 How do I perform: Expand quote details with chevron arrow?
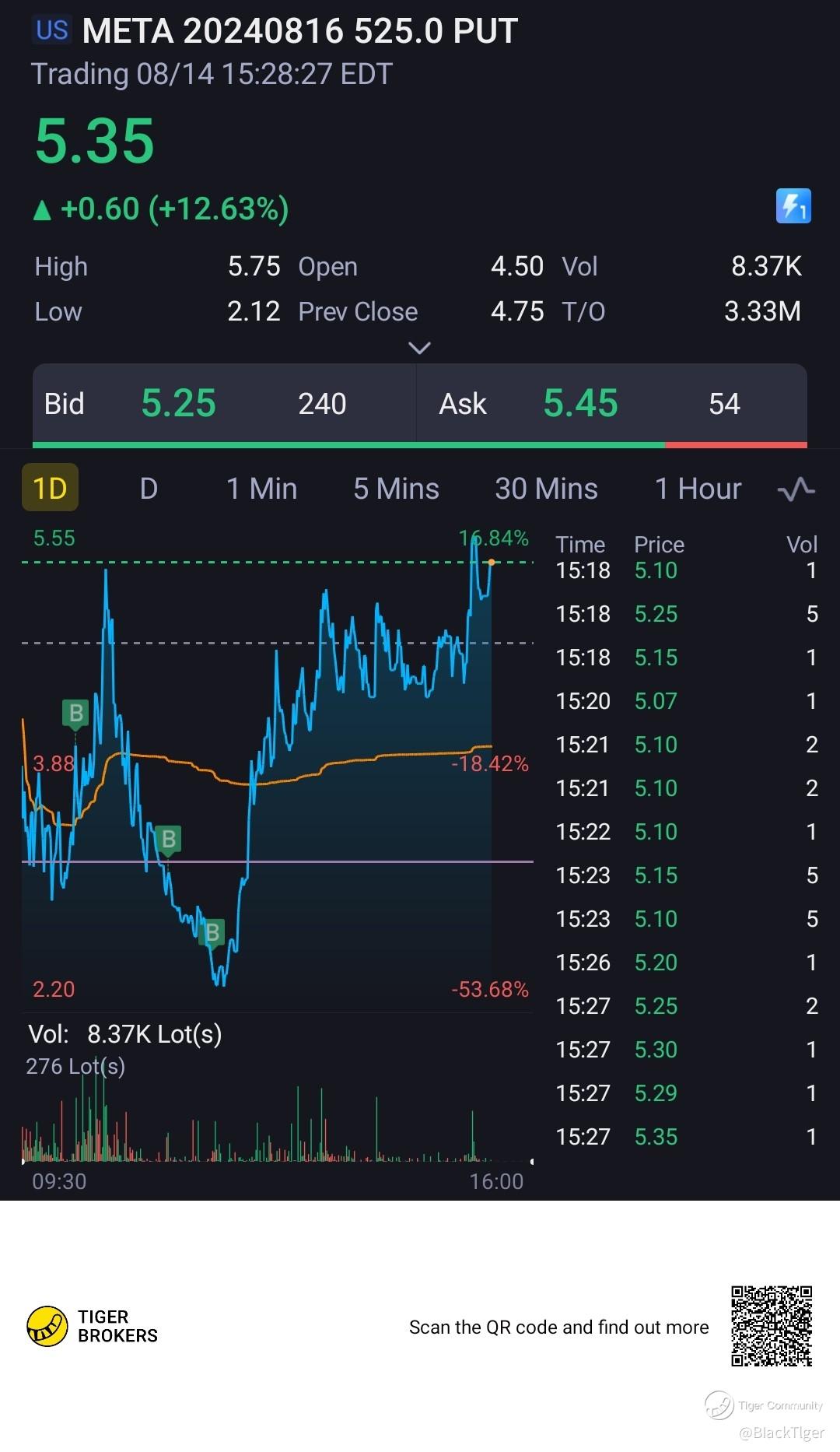click(x=419, y=348)
